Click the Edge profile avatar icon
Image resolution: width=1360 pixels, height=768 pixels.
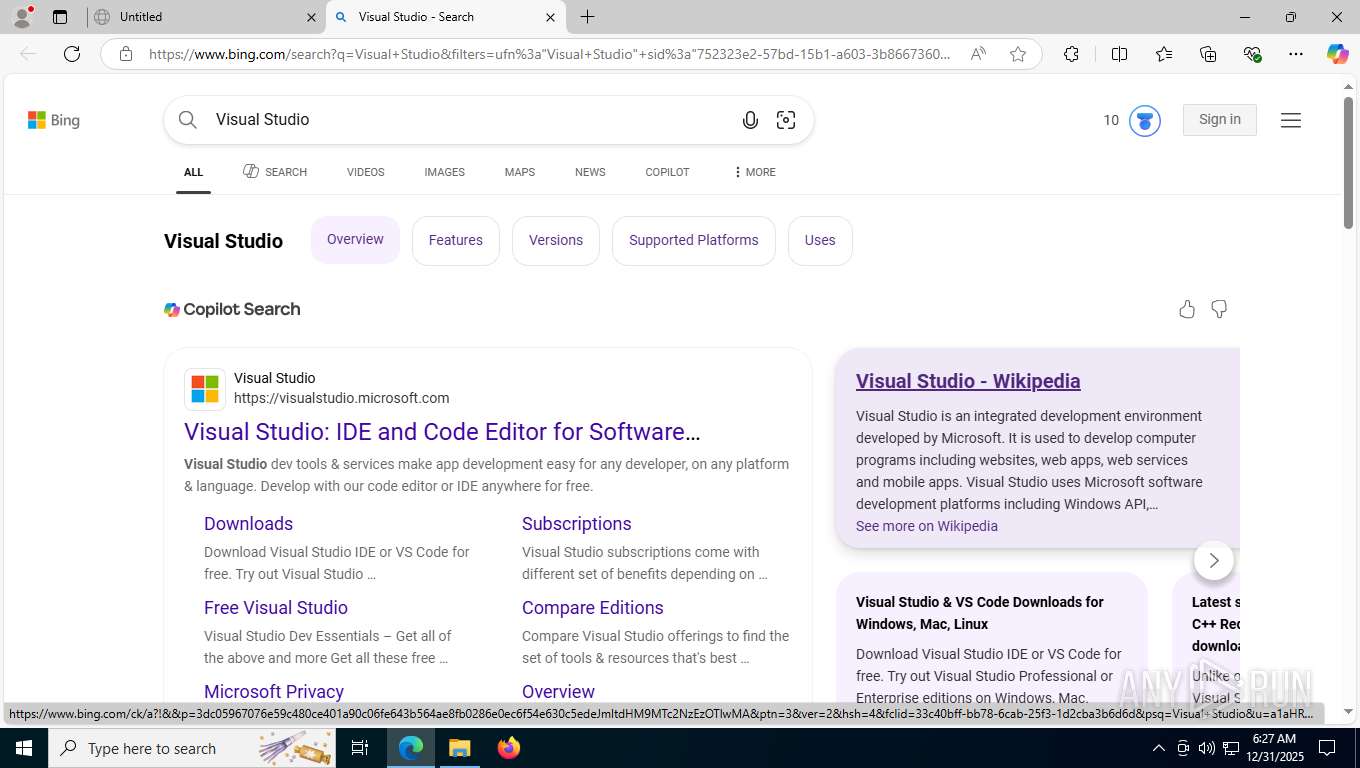click(x=22, y=16)
